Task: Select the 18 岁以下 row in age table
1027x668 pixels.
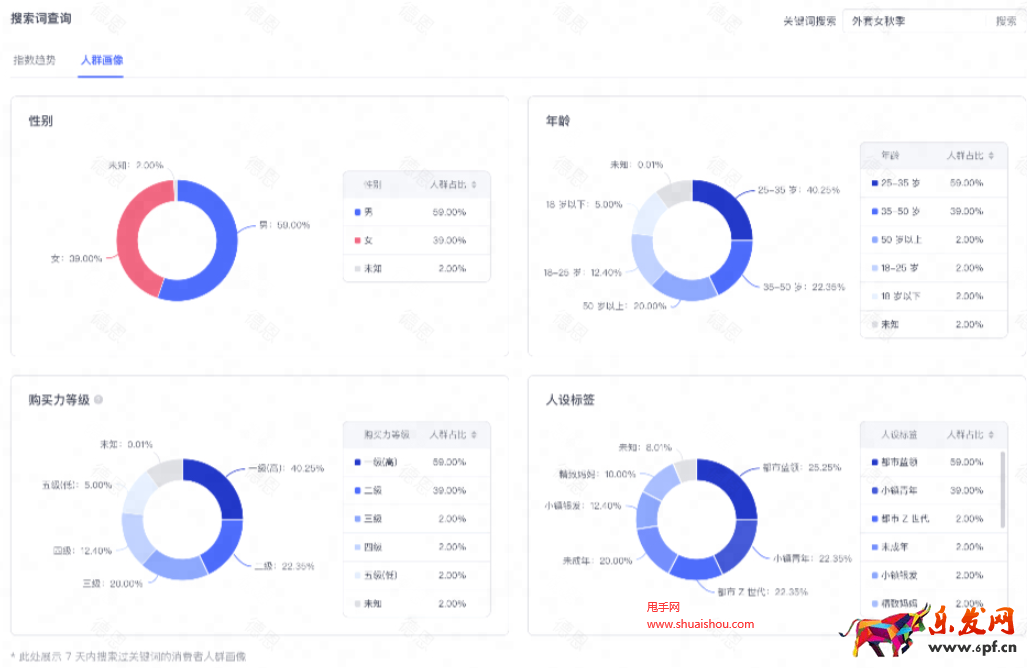Action: (x=933, y=296)
